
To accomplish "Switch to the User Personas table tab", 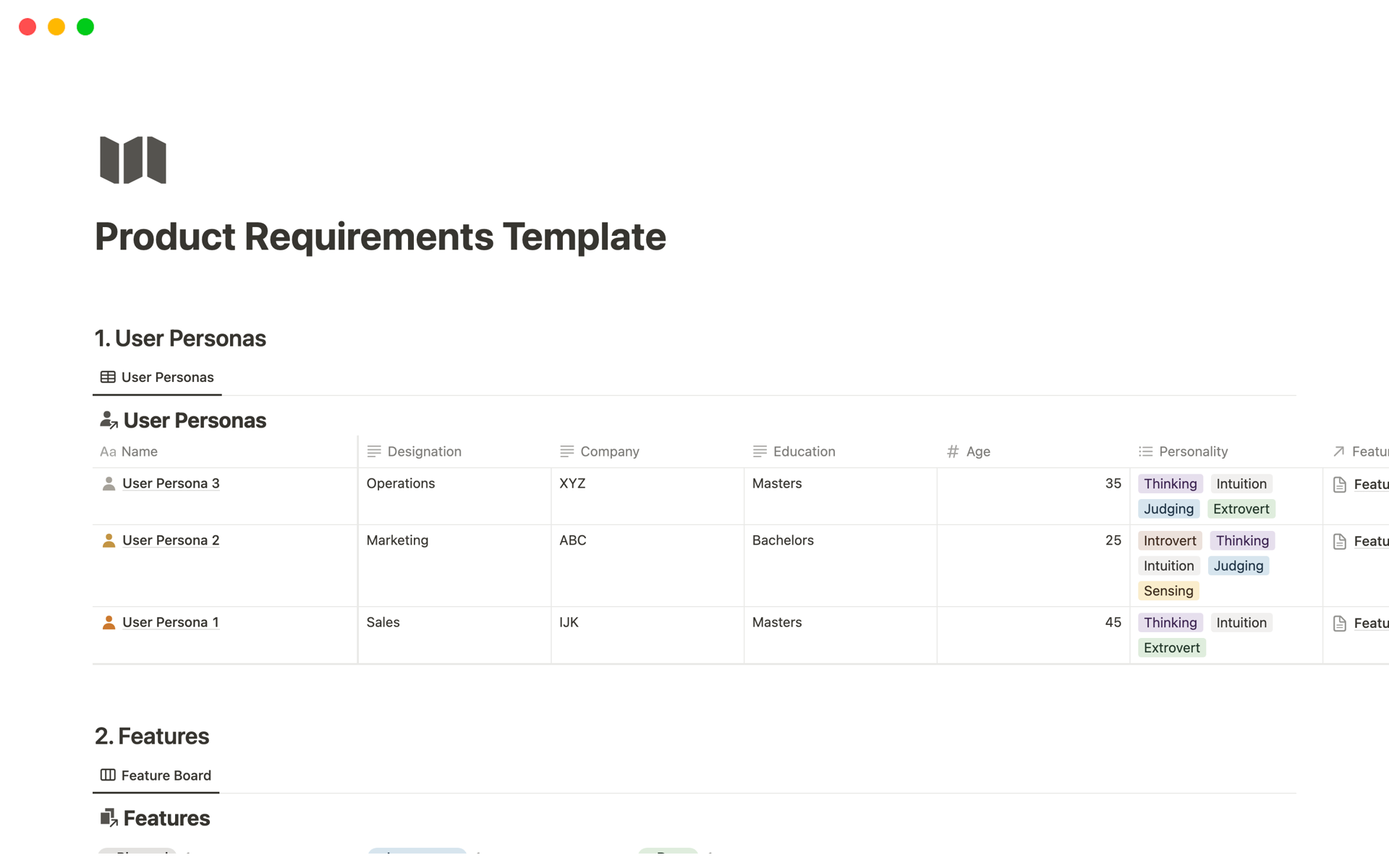I will point(158,378).
